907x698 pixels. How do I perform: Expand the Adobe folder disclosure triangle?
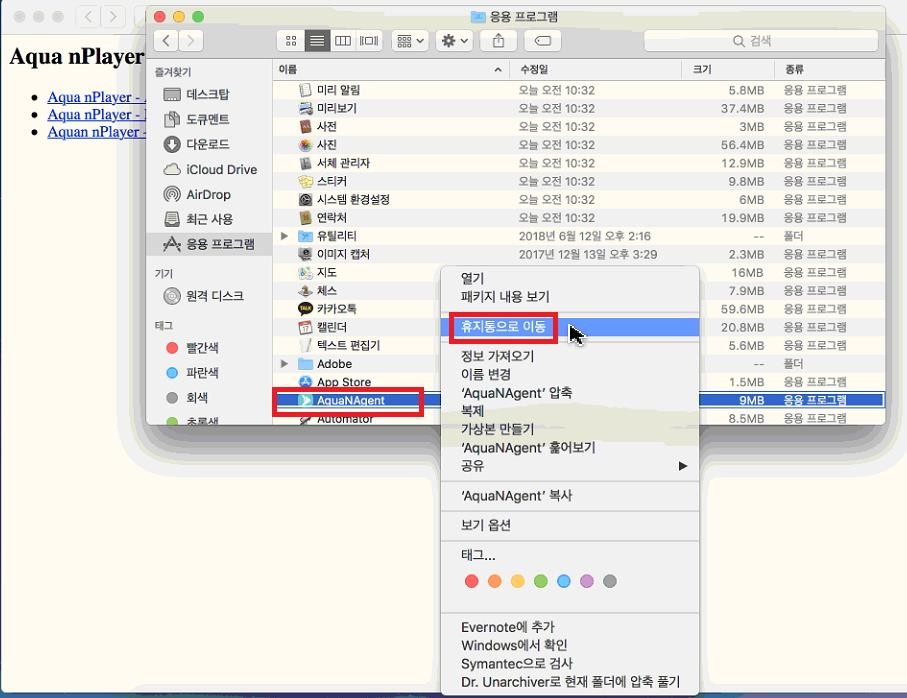284,364
